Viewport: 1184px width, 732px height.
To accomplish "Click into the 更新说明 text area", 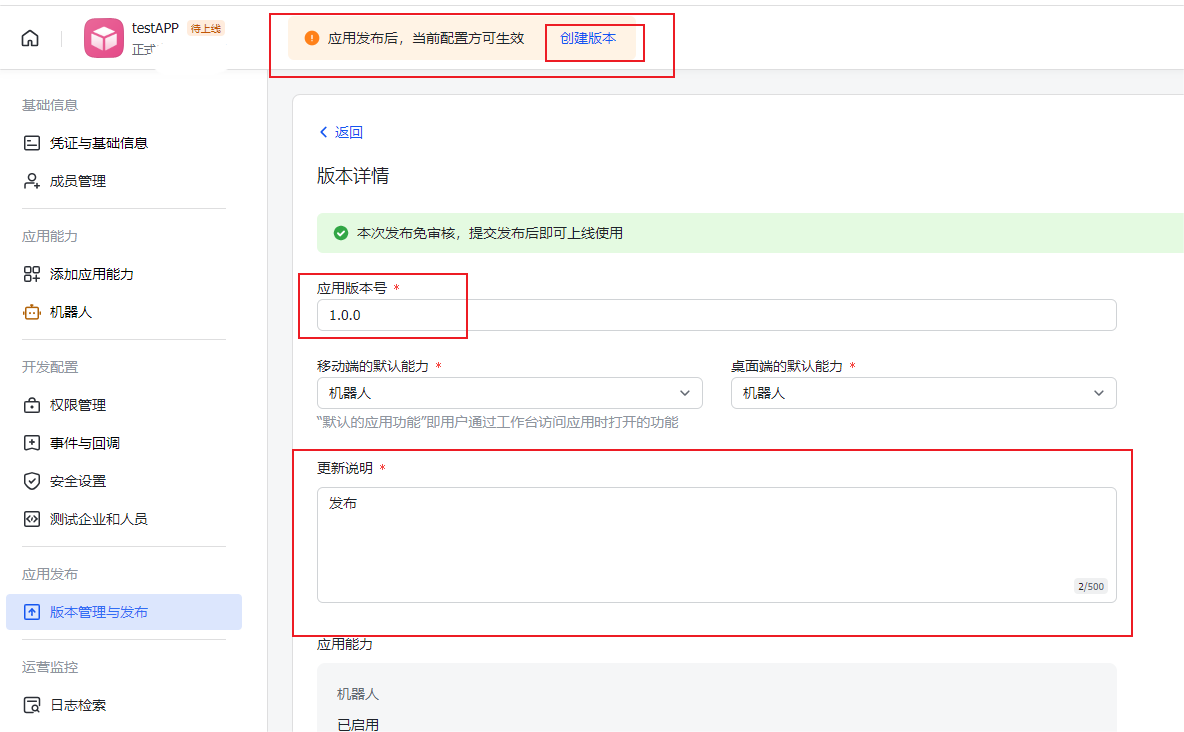I will click(x=716, y=545).
